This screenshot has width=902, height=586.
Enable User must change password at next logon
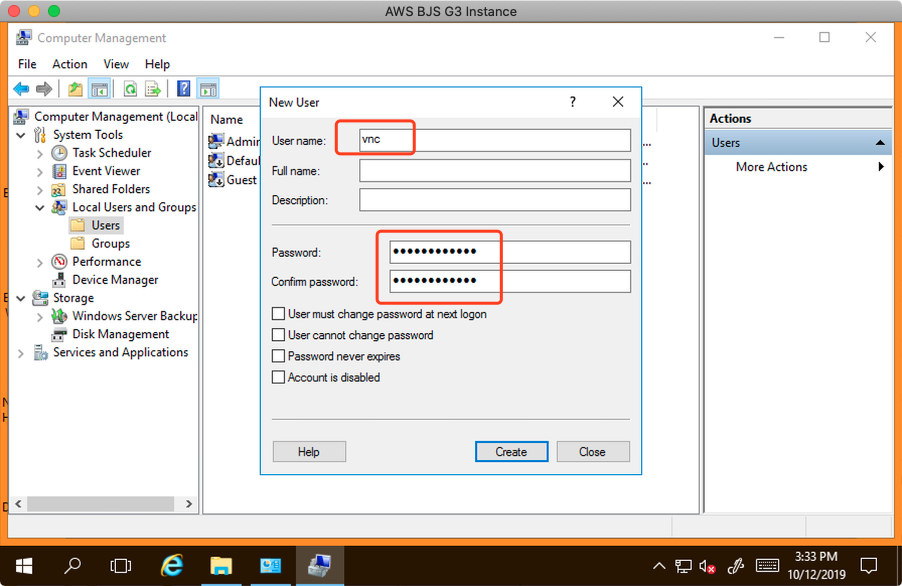coord(279,314)
